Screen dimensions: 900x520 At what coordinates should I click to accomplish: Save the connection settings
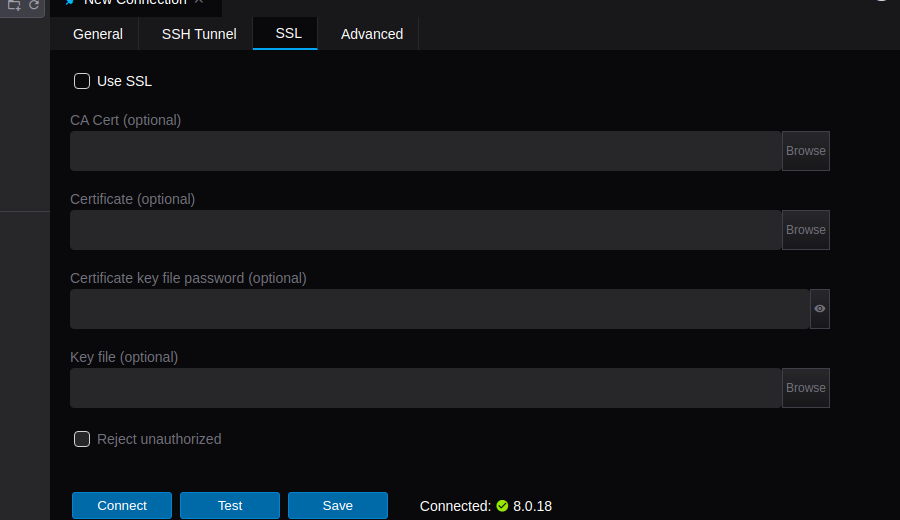338,505
